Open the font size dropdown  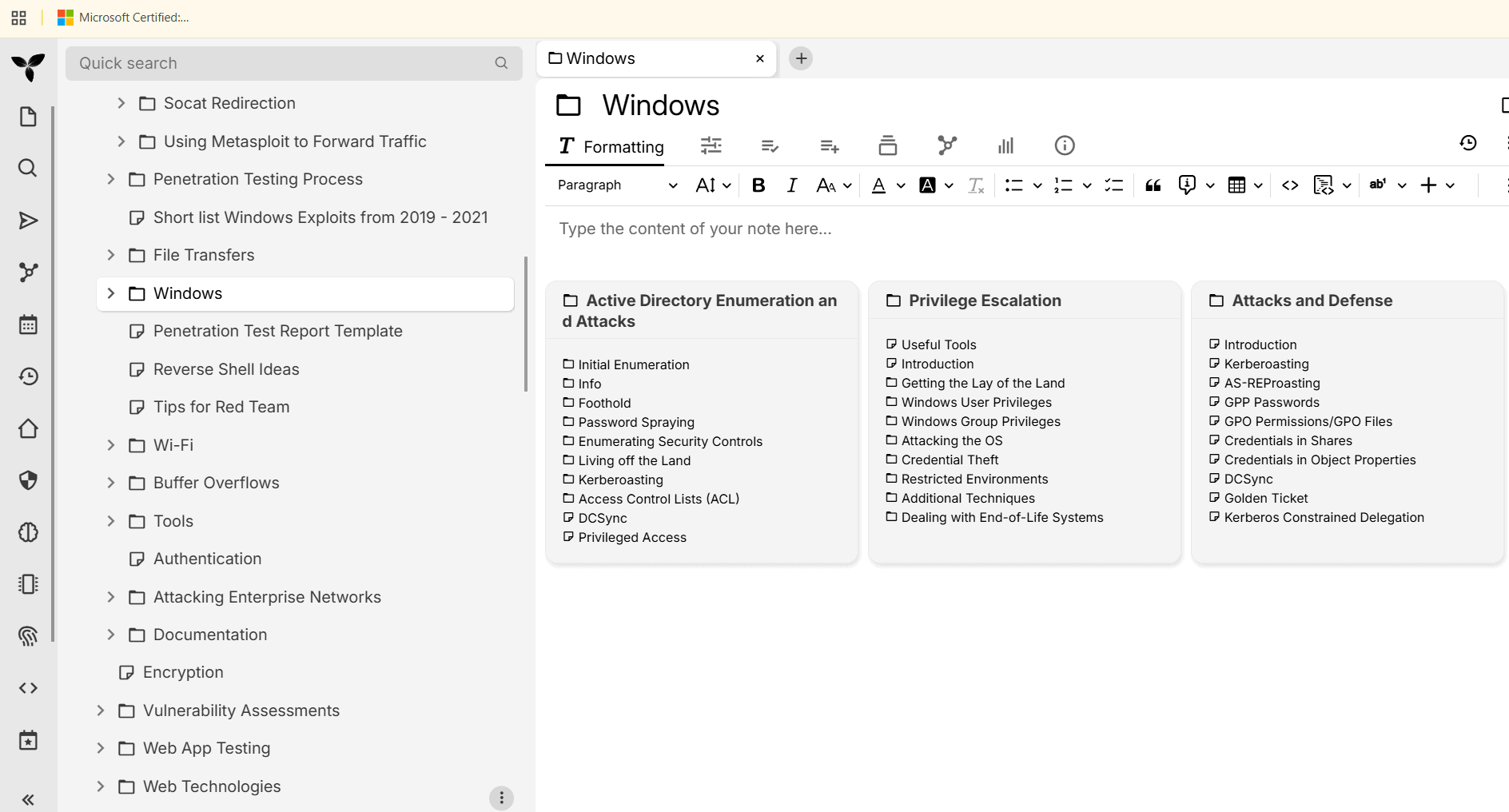click(713, 185)
